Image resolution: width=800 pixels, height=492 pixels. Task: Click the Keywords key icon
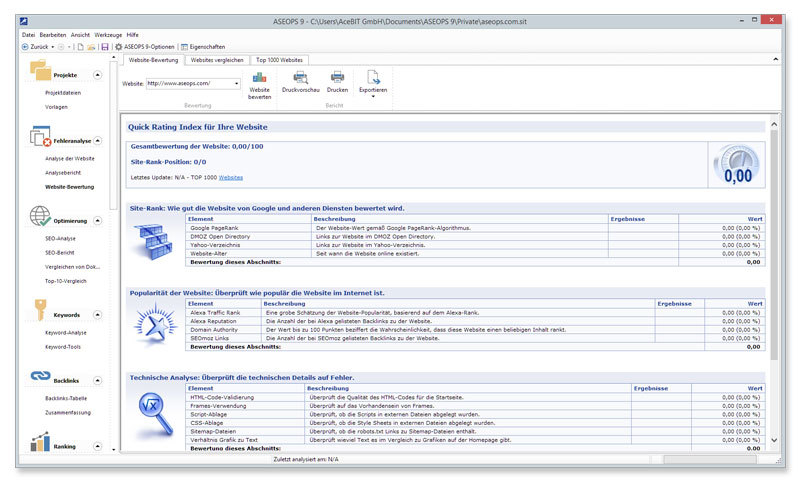click(x=40, y=310)
